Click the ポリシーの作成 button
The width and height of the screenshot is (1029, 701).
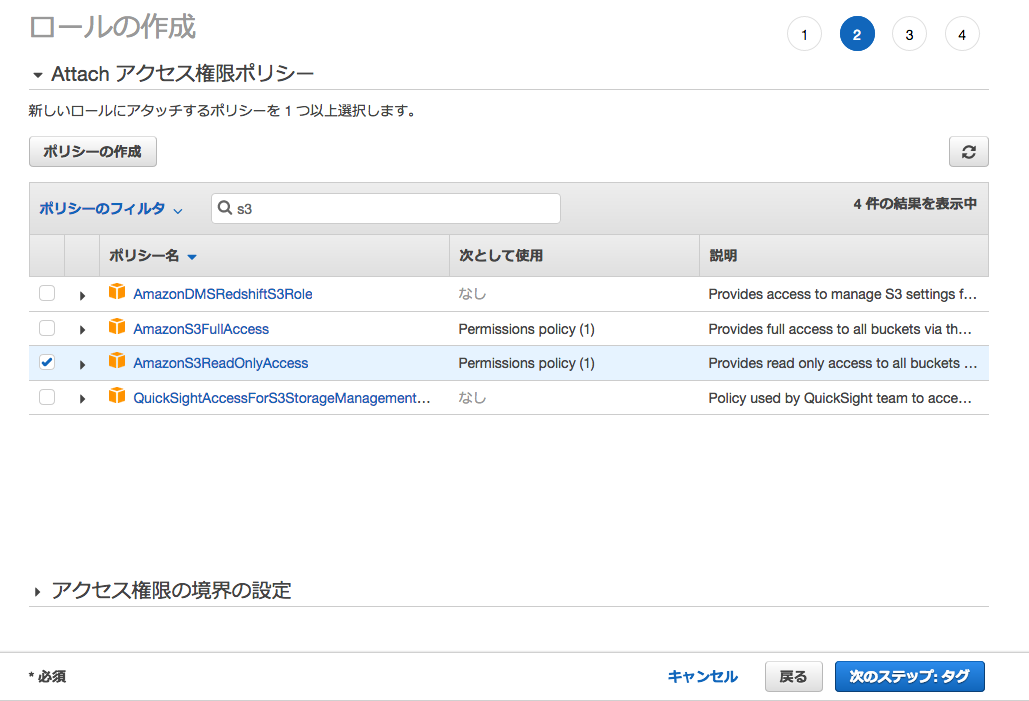pyautogui.click(x=93, y=152)
